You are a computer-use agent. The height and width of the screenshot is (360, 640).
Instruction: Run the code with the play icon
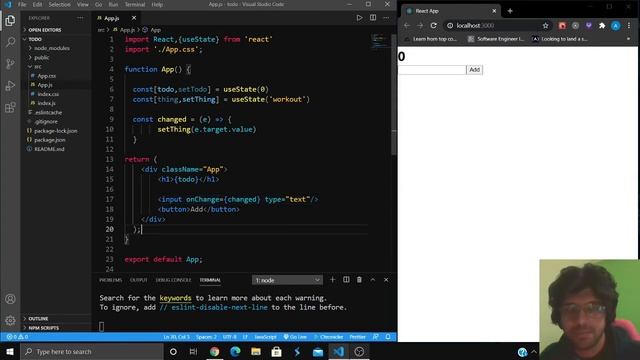[x=359, y=18]
